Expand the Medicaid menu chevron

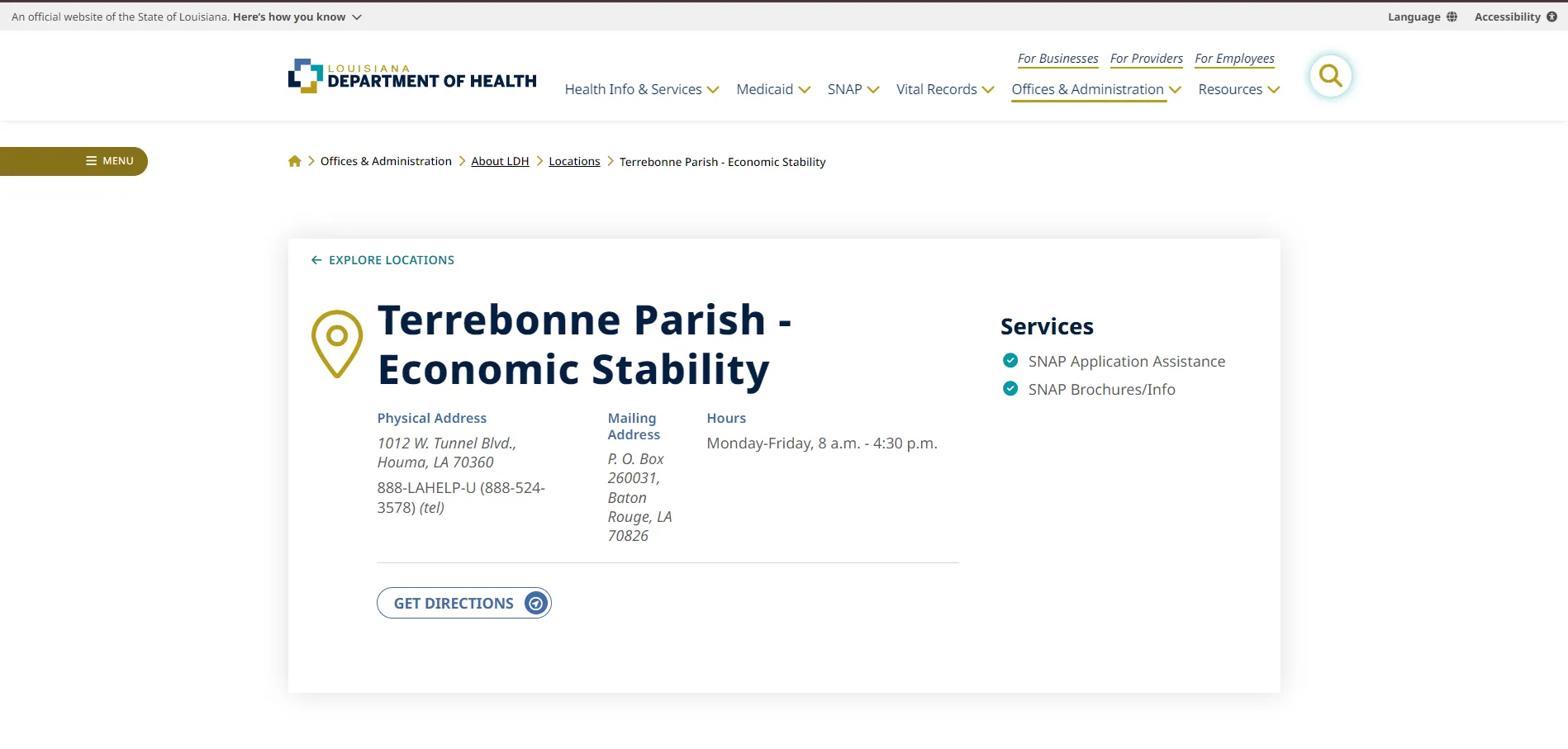(804, 90)
